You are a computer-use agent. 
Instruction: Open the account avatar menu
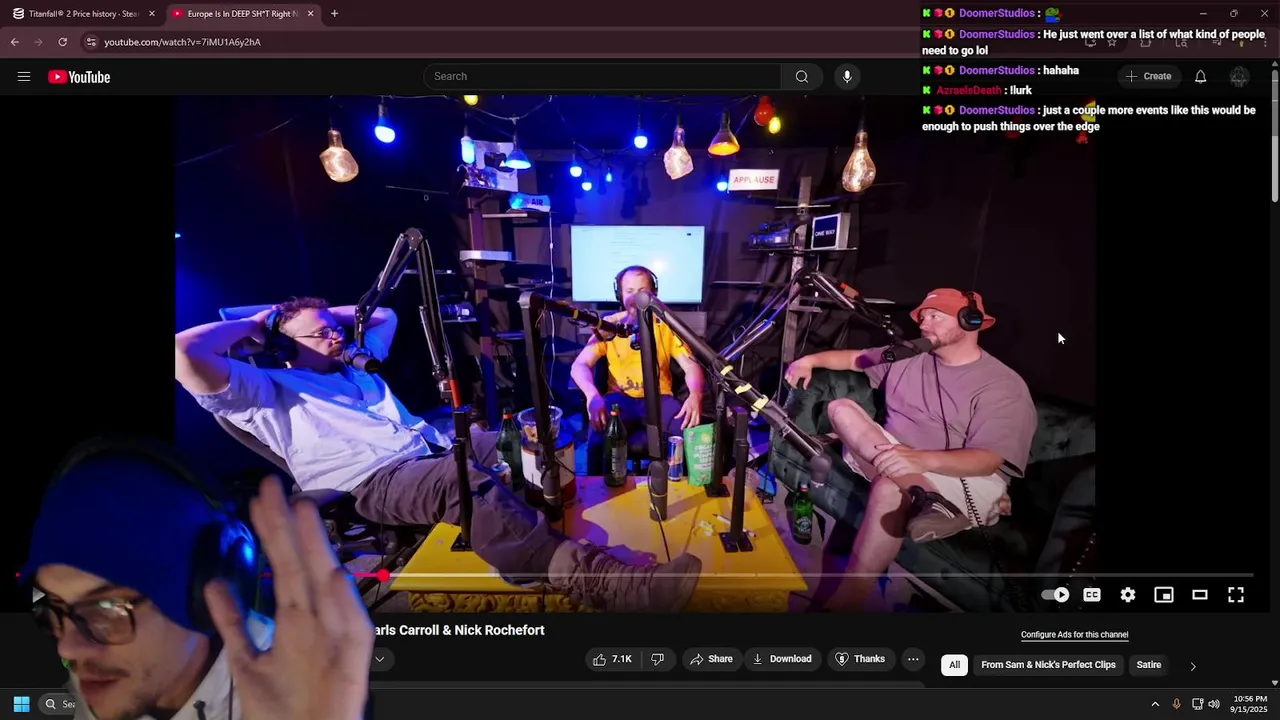1239,77
